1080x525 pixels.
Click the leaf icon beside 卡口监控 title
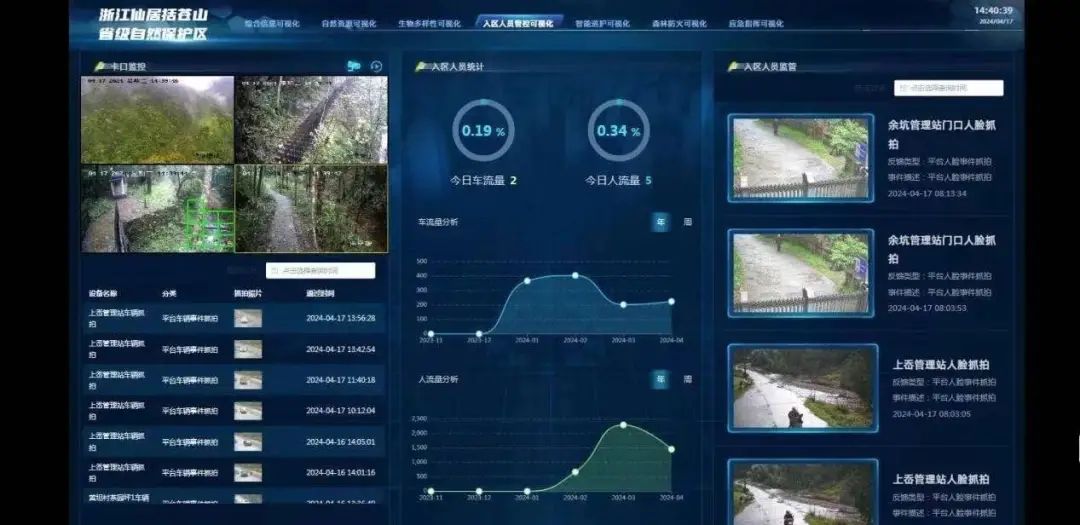tap(101, 67)
